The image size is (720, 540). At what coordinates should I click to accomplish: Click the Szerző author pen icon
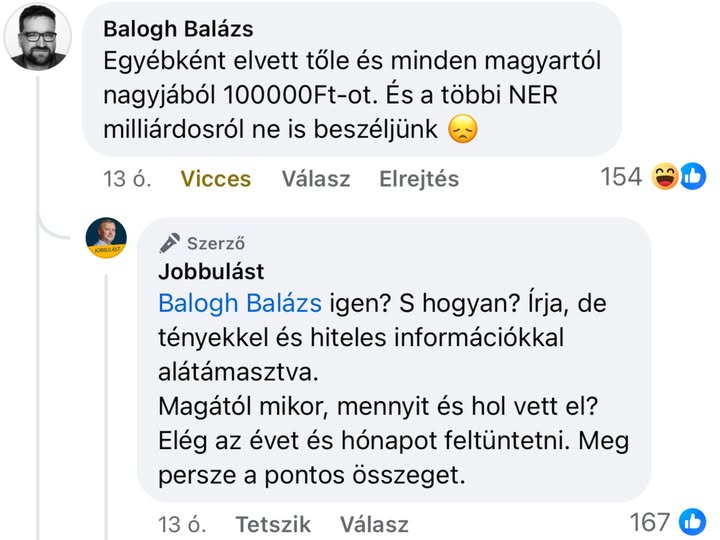point(170,242)
